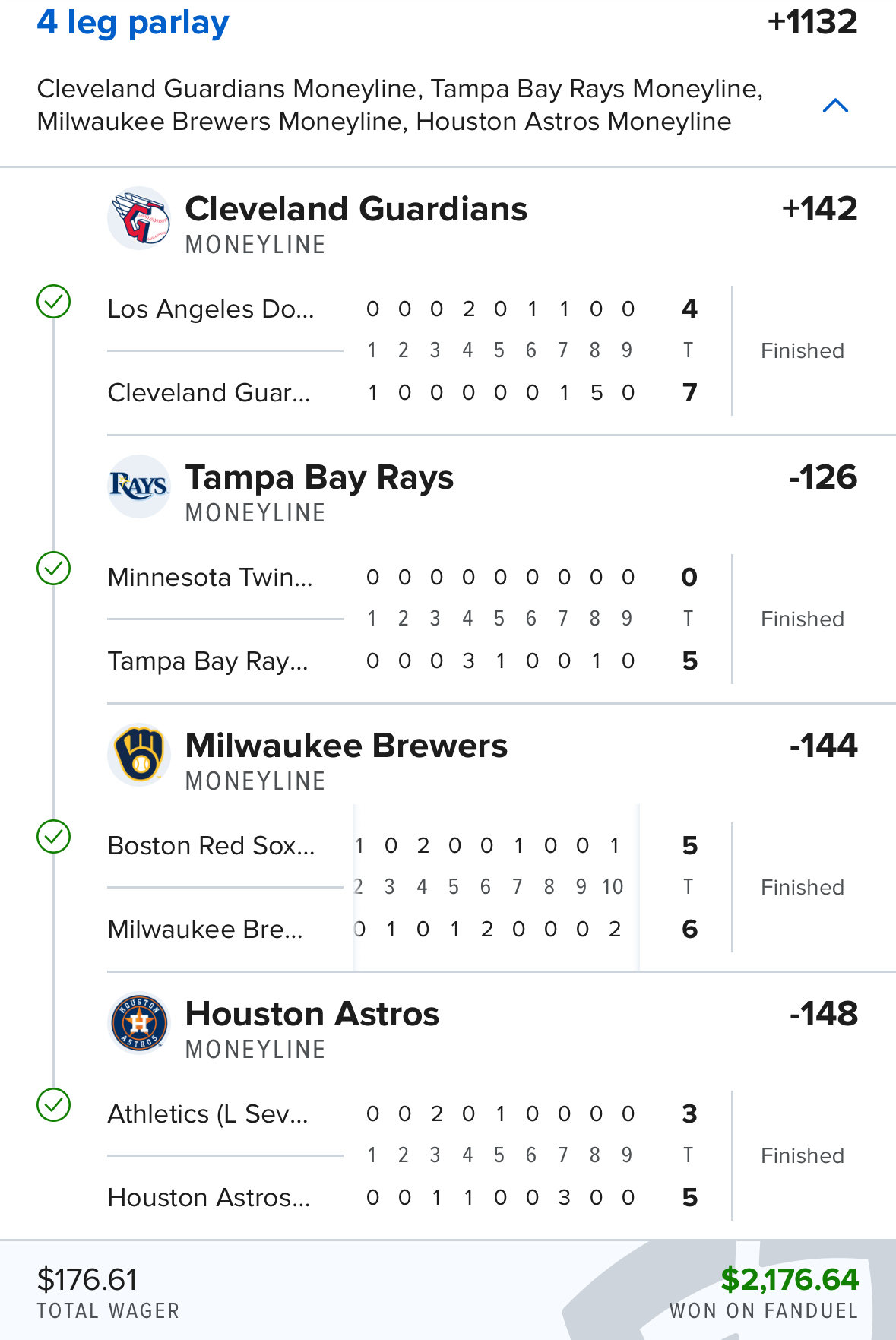The height and width of the screenshot is (1340, 896).
Task: Click the $176.61 total wager amount
Action: point(87,1280)
